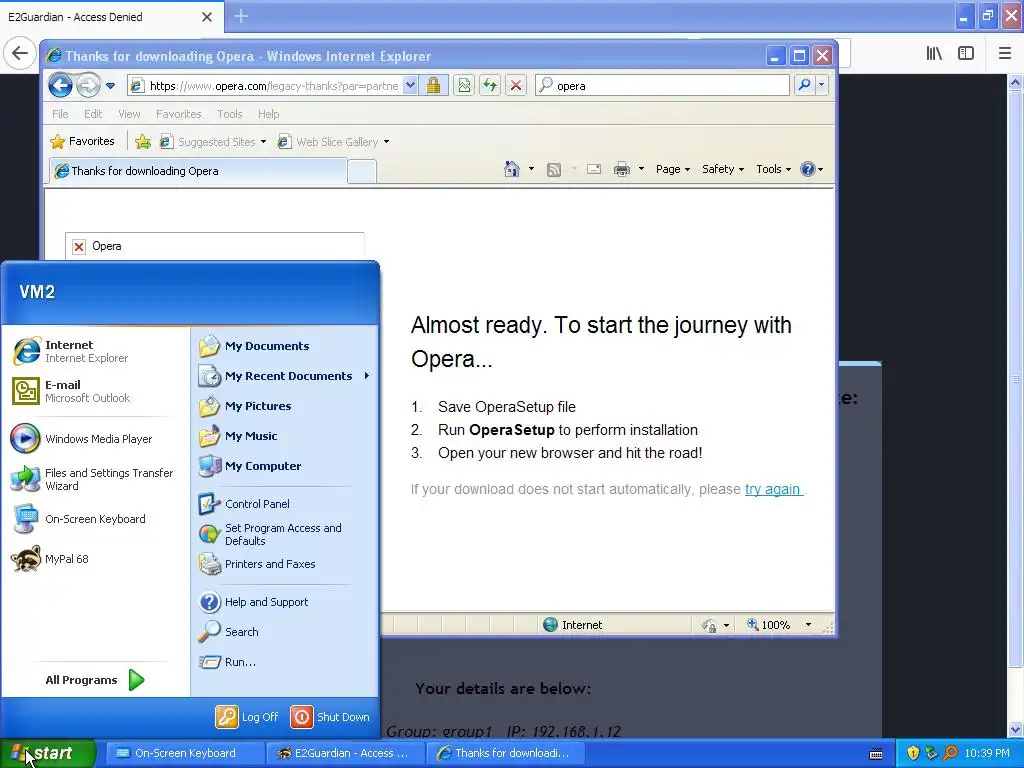Click the hamburger menu in MyPal browser window
Screen dimensions: 1024x768
(1004, 54)
